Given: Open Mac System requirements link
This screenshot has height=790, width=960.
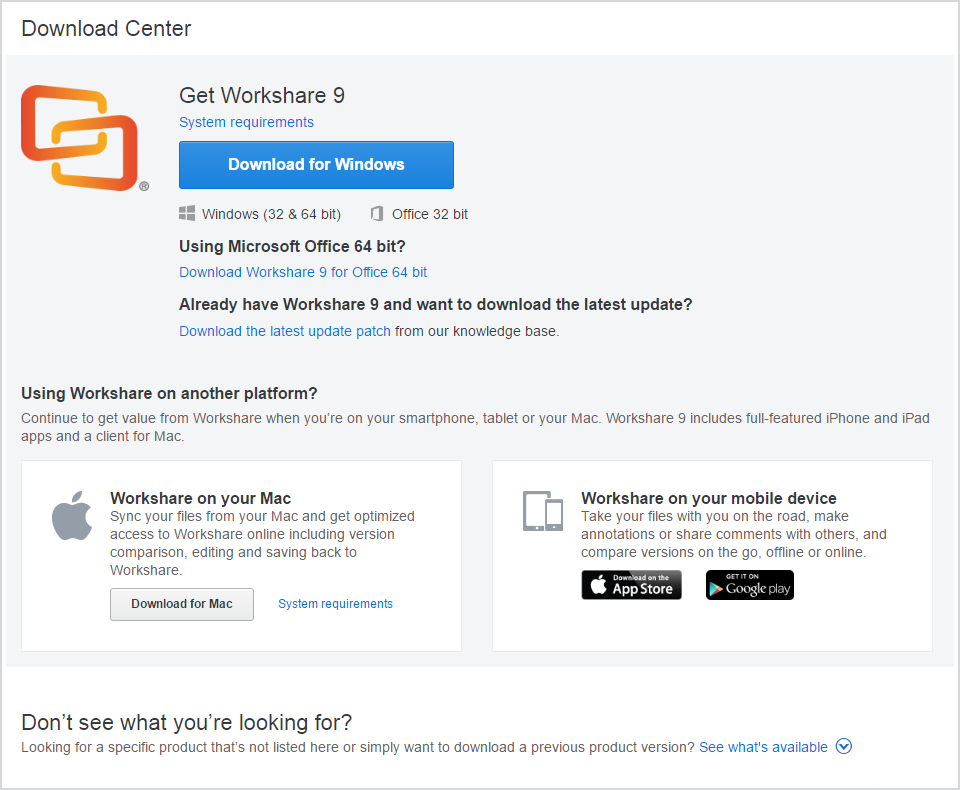Looking at the screenshot, I should [336, 604].
